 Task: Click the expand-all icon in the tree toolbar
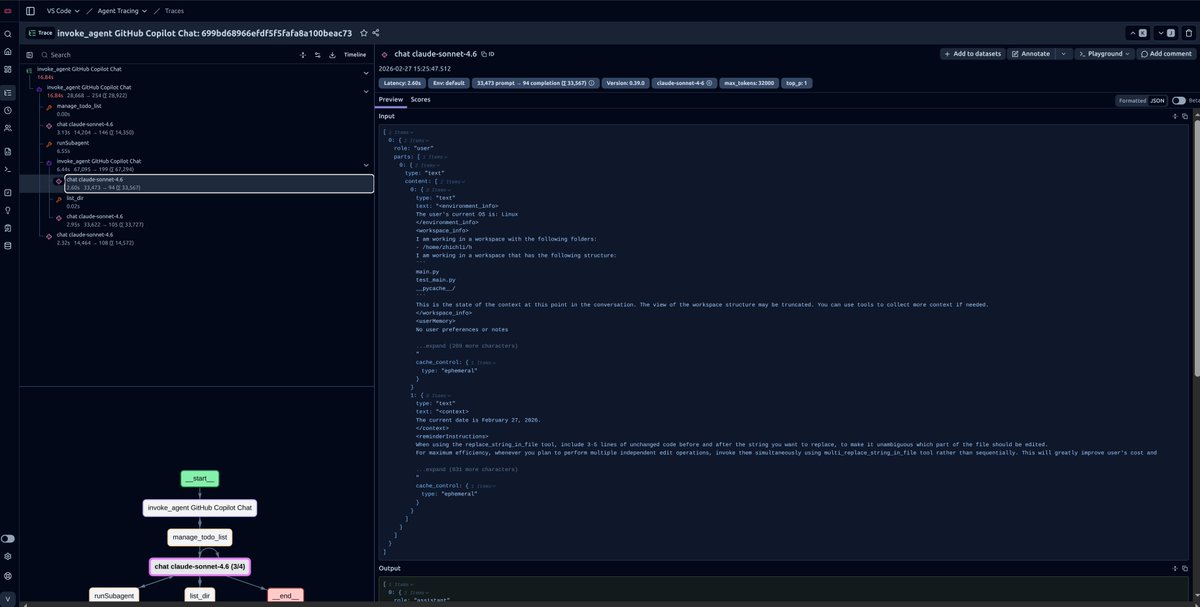302,55
